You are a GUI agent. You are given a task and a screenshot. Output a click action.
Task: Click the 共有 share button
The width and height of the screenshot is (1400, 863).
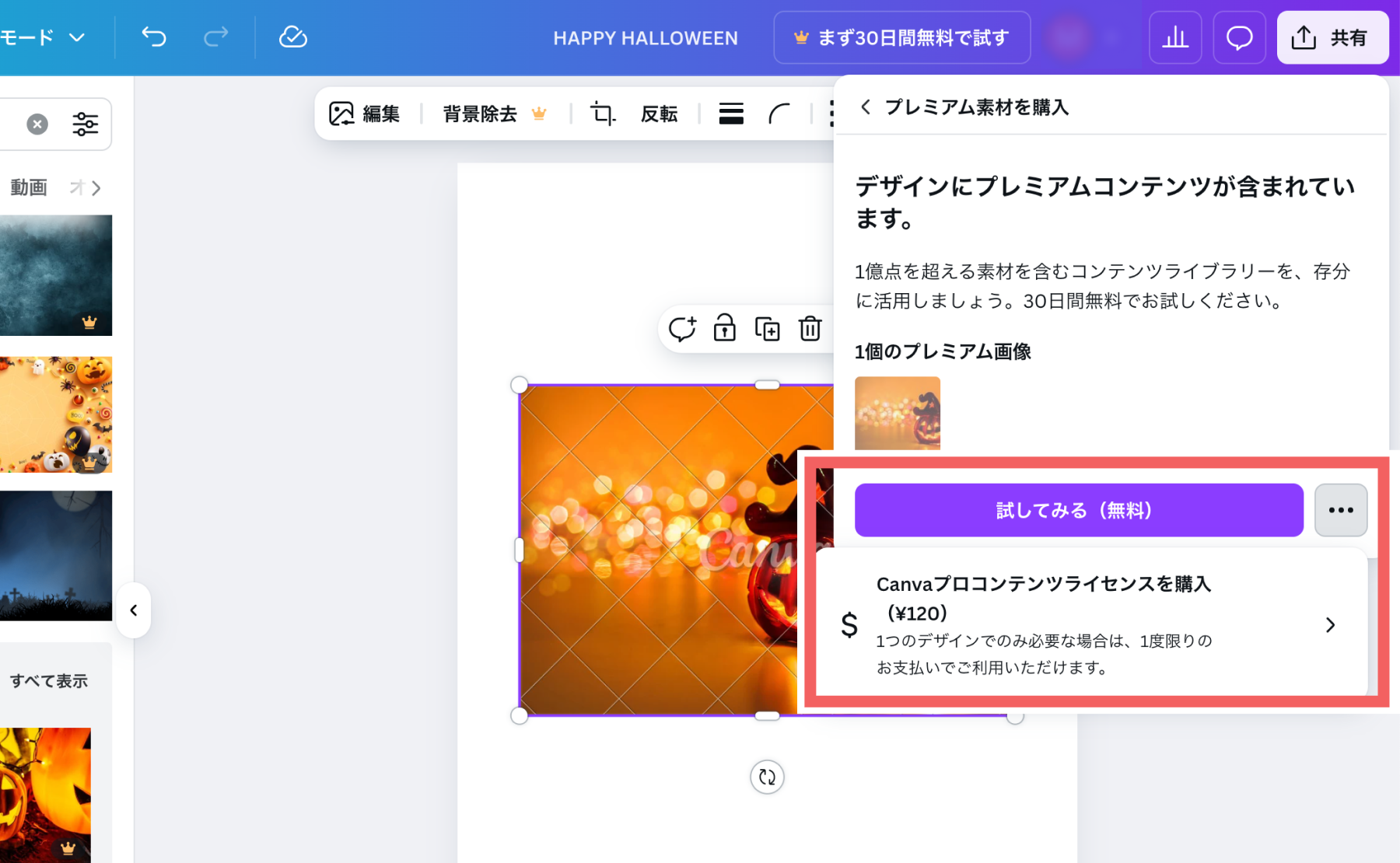coord(1332,37)
